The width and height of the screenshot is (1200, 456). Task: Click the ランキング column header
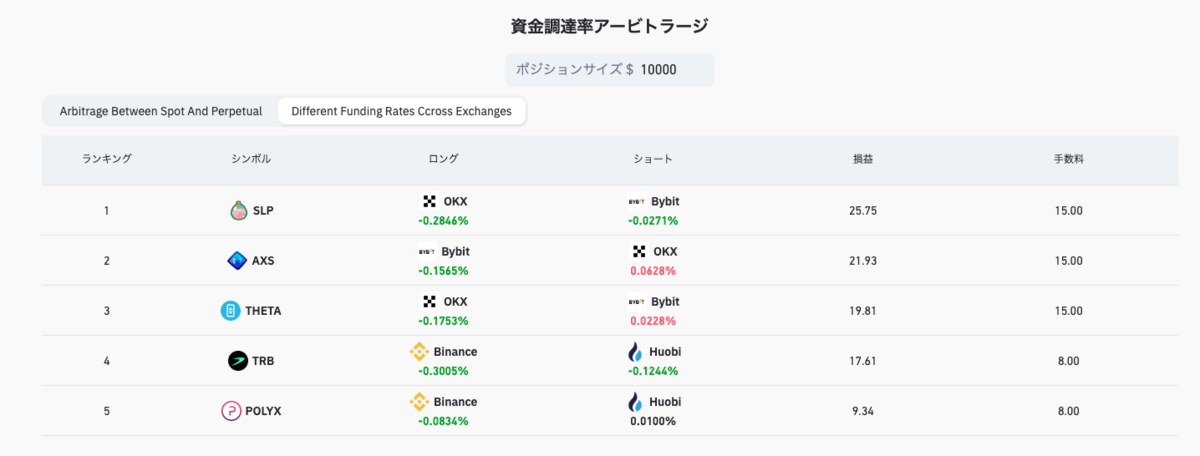pyautogui.click(x=106, y=159)
